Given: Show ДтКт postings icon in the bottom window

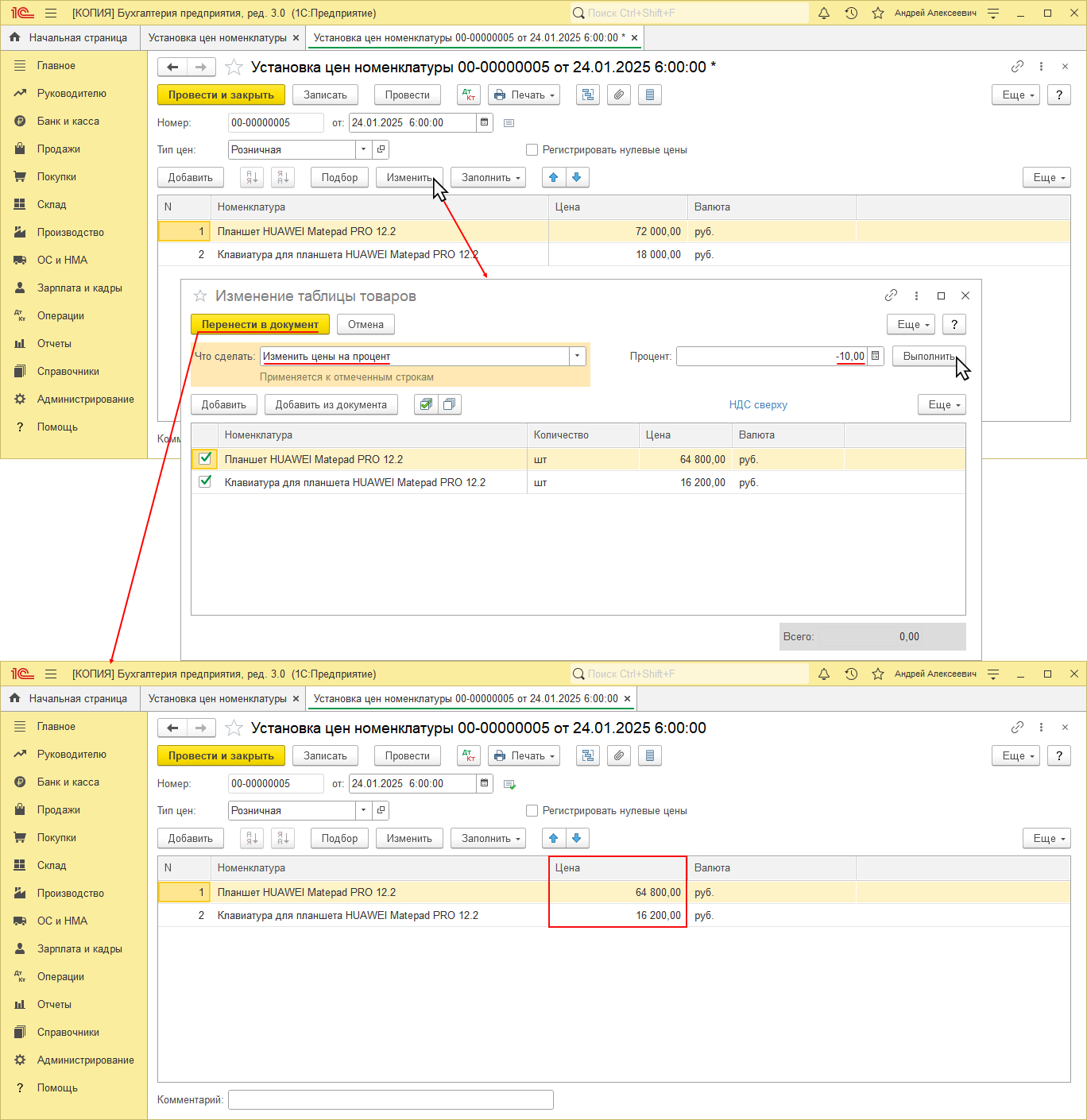Looking at the screenshot, I should point(469,755).
